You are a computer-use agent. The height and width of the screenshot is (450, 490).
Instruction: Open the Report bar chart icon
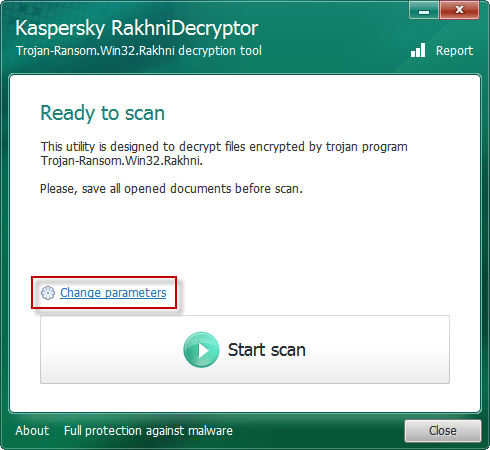click(x=418, y=50)
